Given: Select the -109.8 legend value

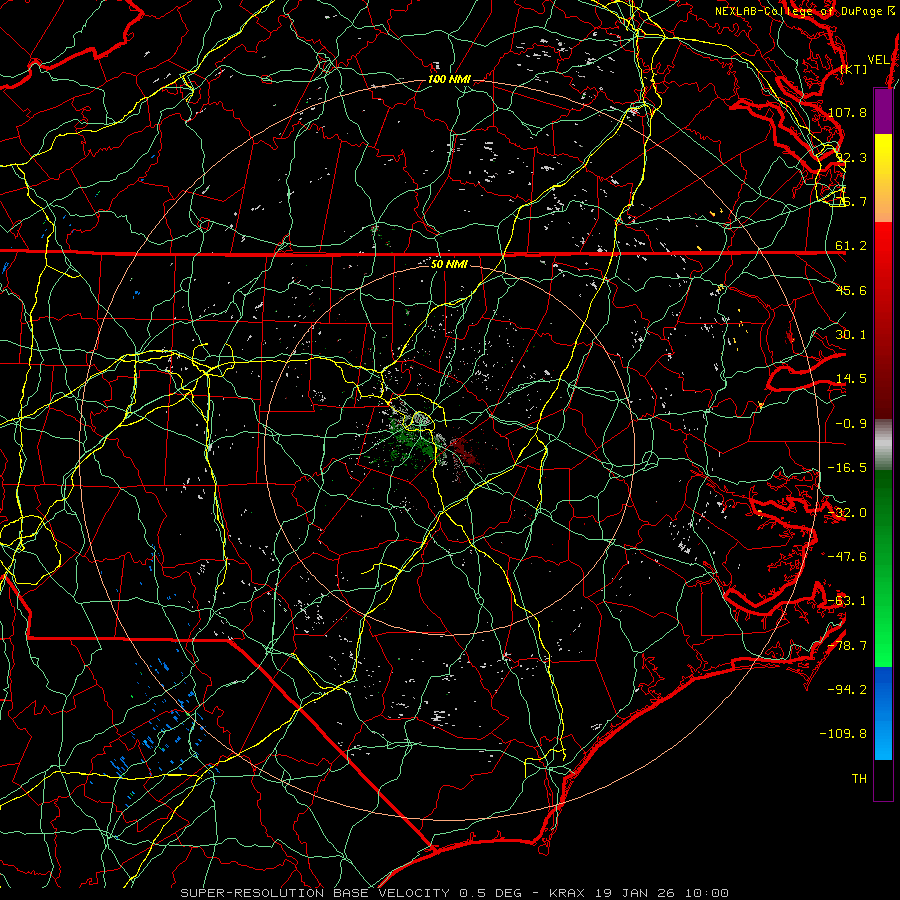Looking at the screenshot, I should point(843,734).
